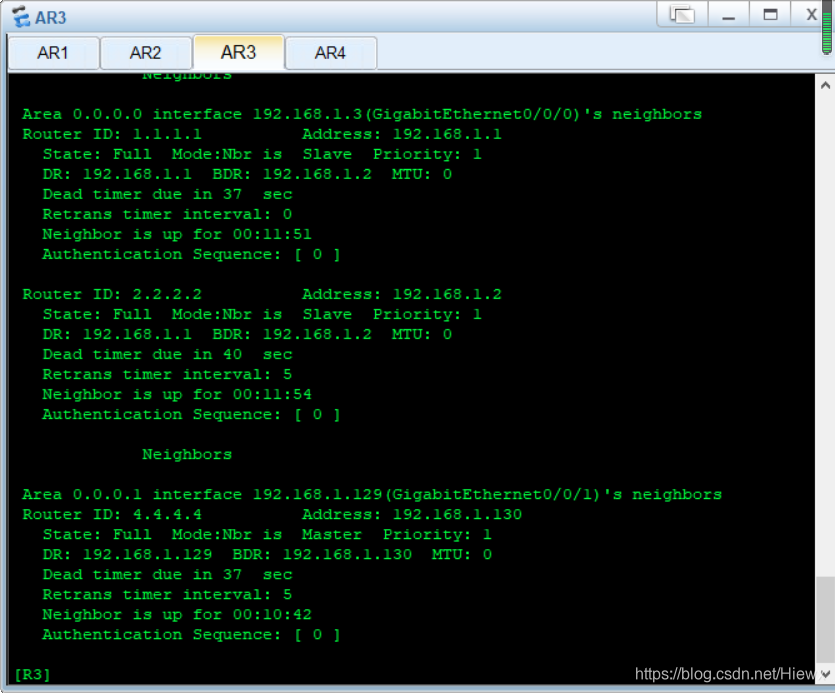Click 'Neighbor is up for 00:11:54'
The width and height of the screenshot is (835, 693).
[x=177, y=395]
